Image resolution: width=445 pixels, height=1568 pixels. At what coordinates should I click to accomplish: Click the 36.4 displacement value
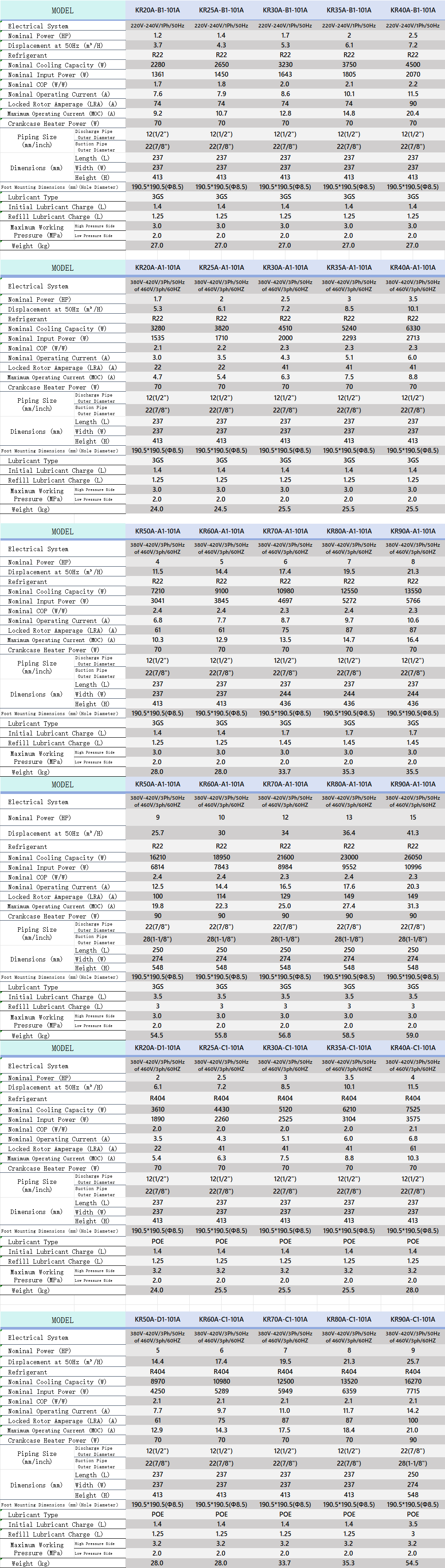pyautogui.click(x=349, y=833)
